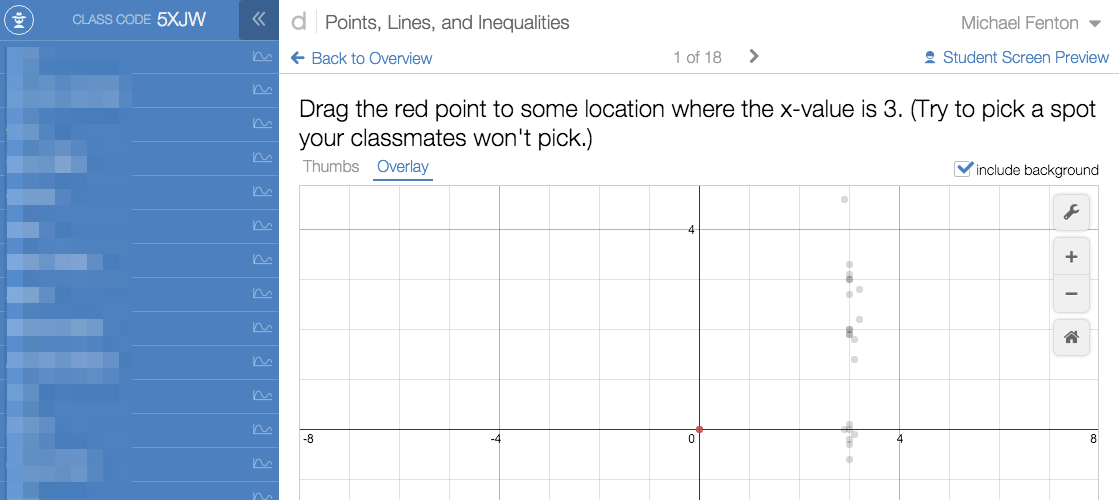Viewport: 1119px width, 500px height.
Task: Click the red point at origin
Action: [x=699, y=429]
